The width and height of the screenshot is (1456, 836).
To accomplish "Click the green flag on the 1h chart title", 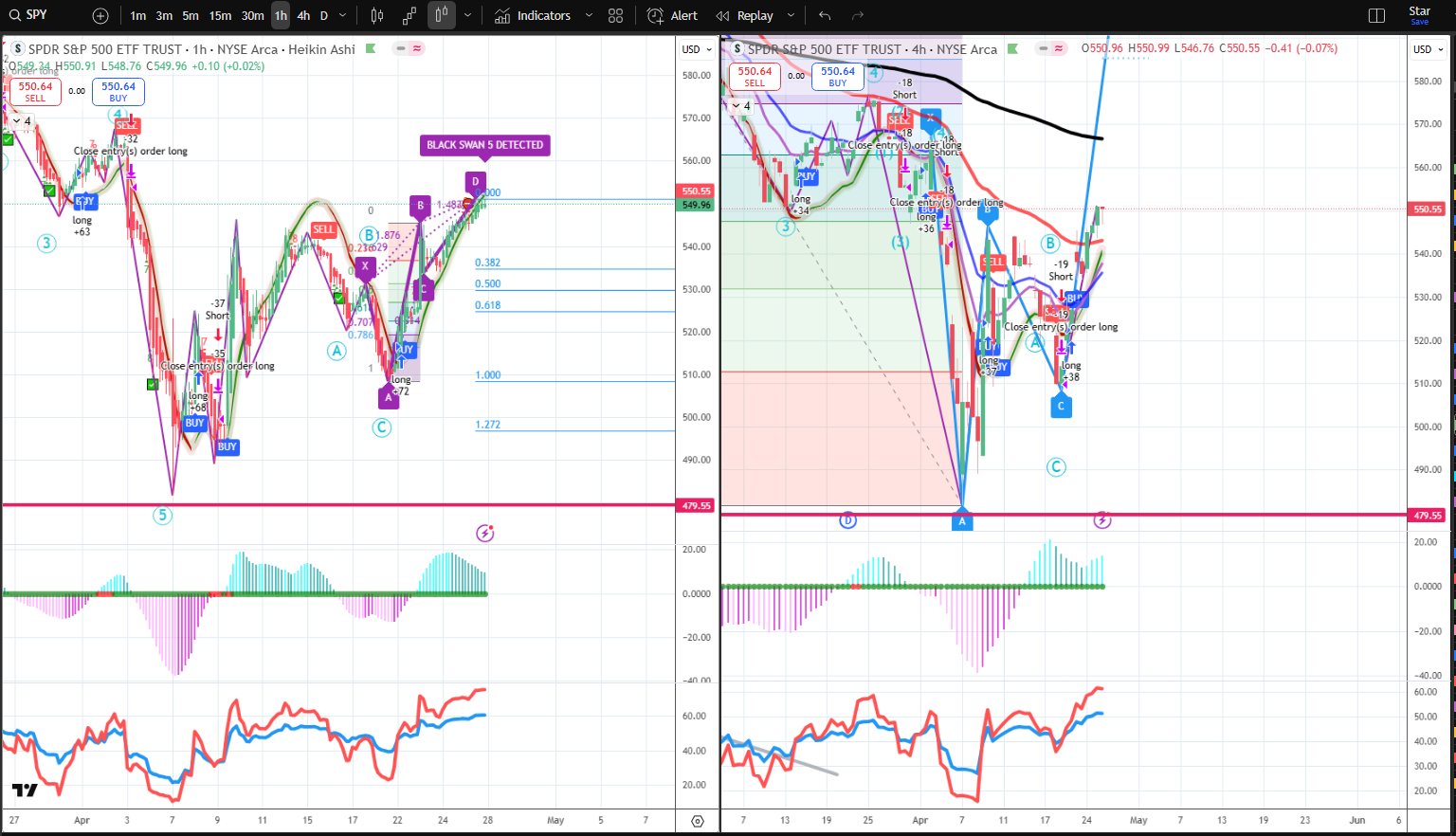I will point(371,48).
